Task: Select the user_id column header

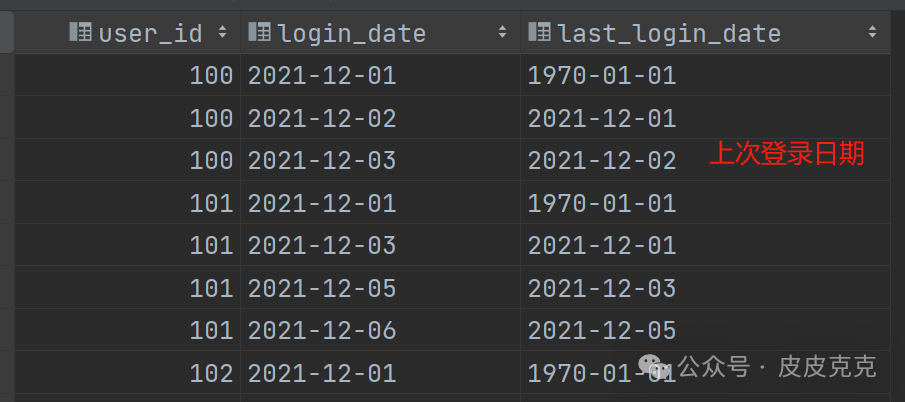Action: [128, 33]
